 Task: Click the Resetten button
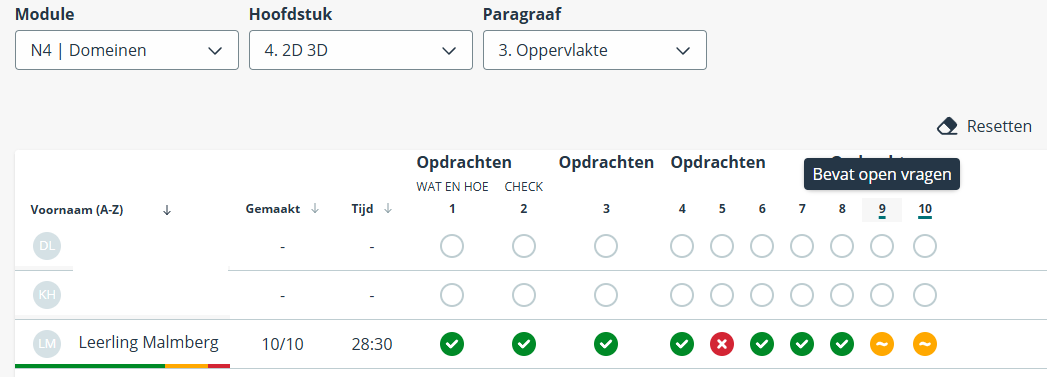[x=984, y=126]
